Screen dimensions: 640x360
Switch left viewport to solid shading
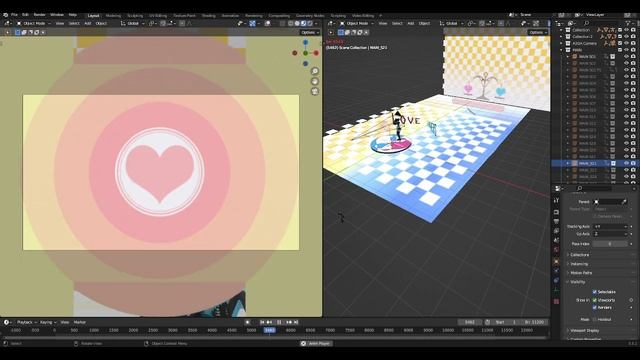pyautogui.click(x=297, y=24)
